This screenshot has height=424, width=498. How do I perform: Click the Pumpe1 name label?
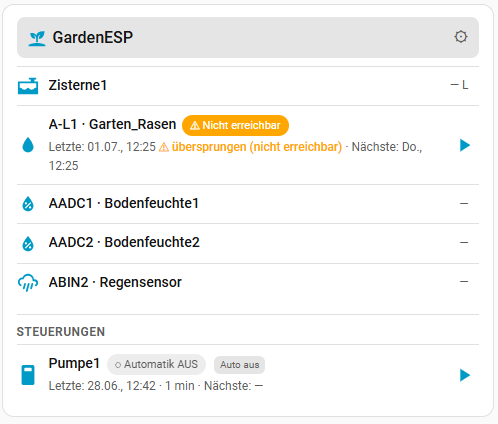74,363
